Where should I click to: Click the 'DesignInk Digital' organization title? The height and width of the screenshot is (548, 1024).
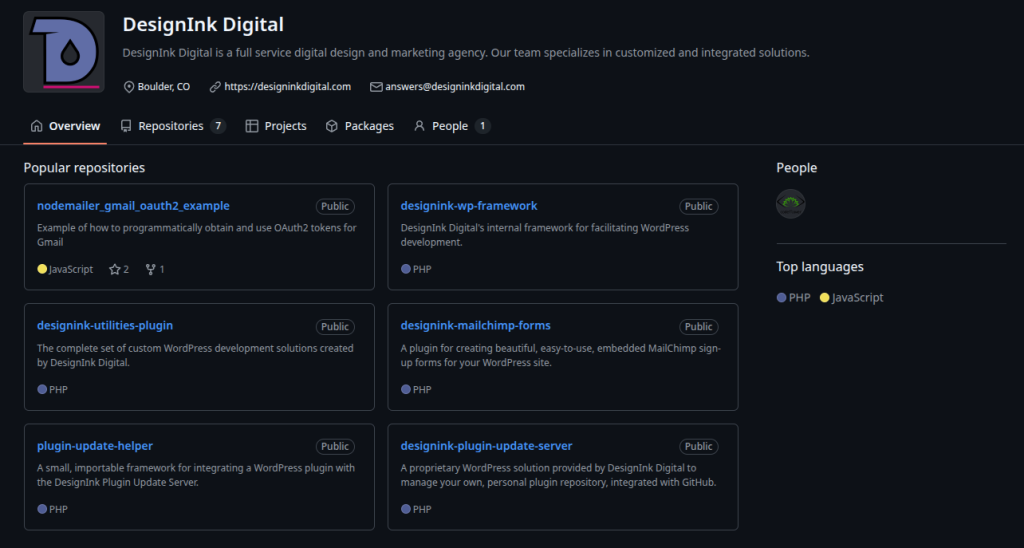[203, 25]
